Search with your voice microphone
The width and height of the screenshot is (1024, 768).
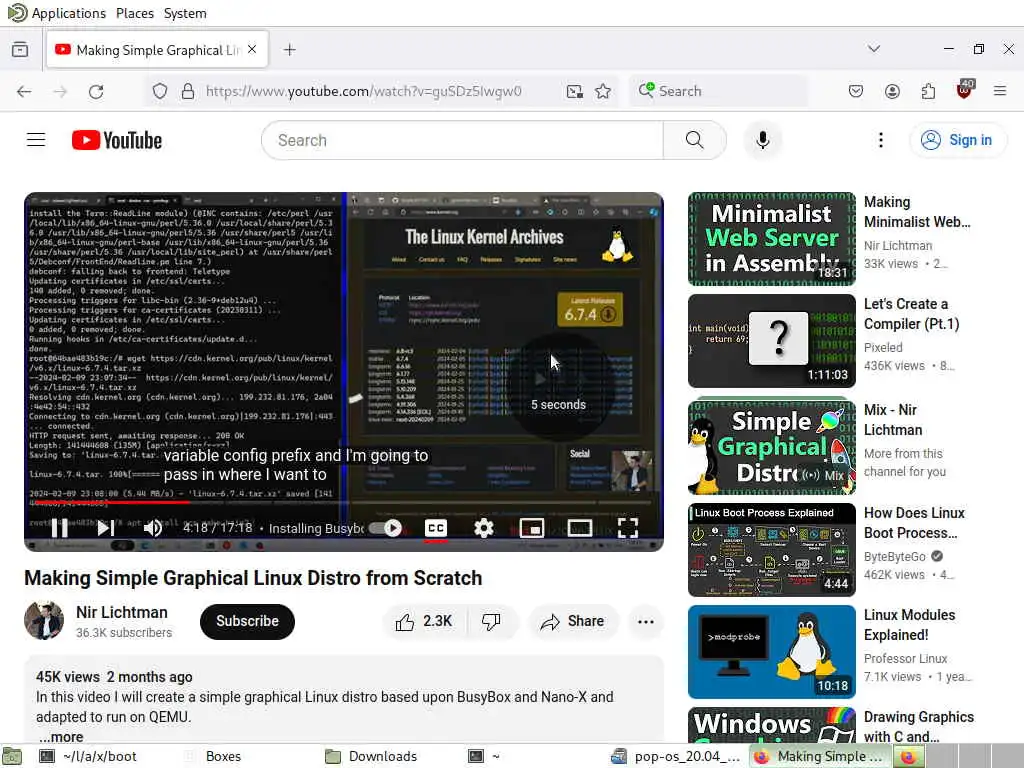(763, 140)
